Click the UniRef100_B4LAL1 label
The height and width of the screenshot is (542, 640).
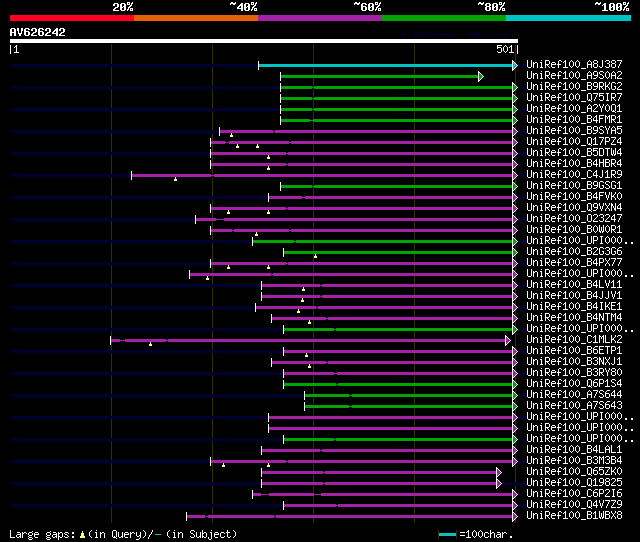point(574,450)
